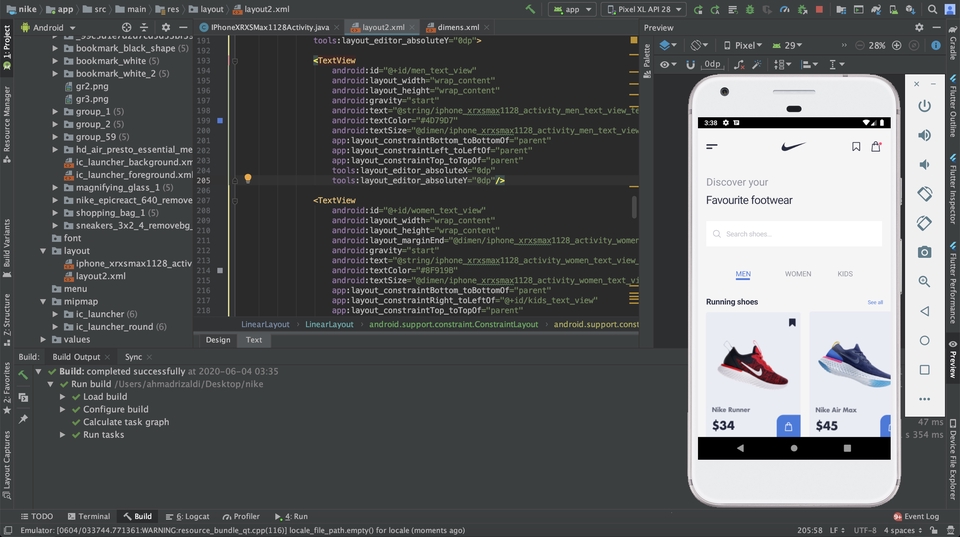This screenshot has width=960, height=537.
Task: Click the emulator volume up icon
Action: coord(924,135)
